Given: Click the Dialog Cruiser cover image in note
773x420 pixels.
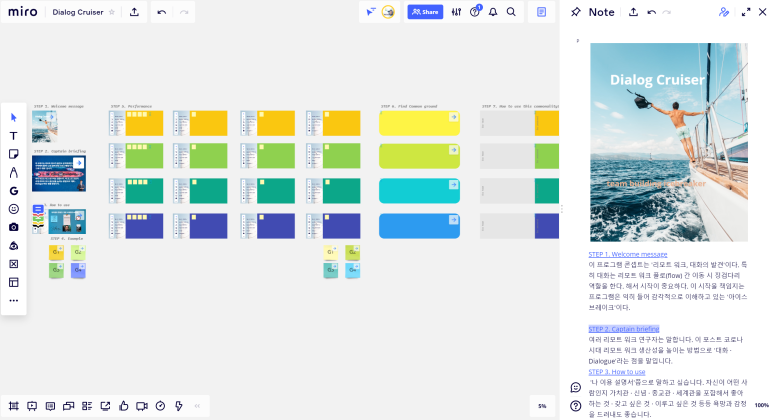Looking at the screenshot, I should click(x=669, y=142).
